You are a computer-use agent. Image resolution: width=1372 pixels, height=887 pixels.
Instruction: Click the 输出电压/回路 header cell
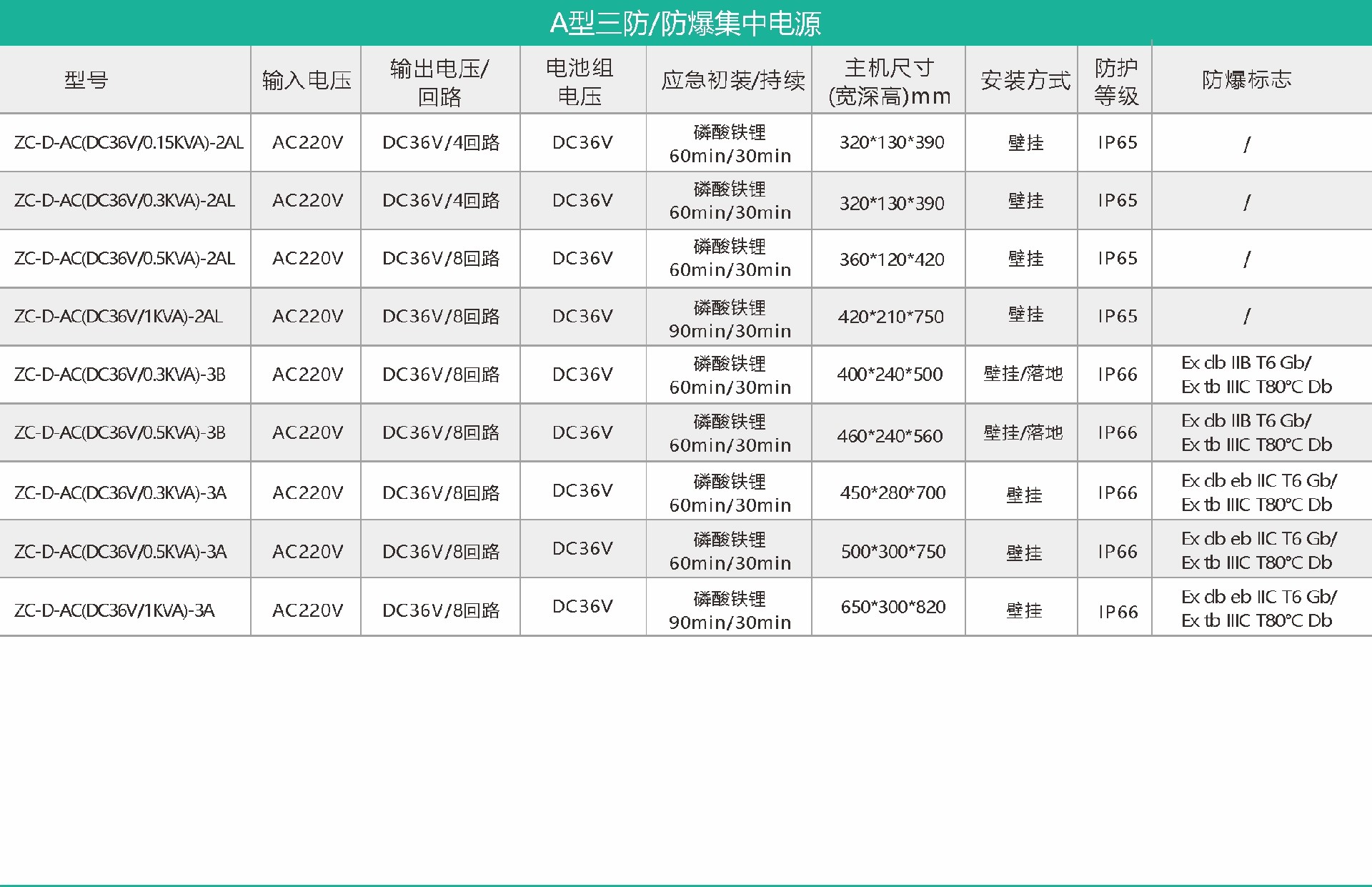click(x=440, y=79)
